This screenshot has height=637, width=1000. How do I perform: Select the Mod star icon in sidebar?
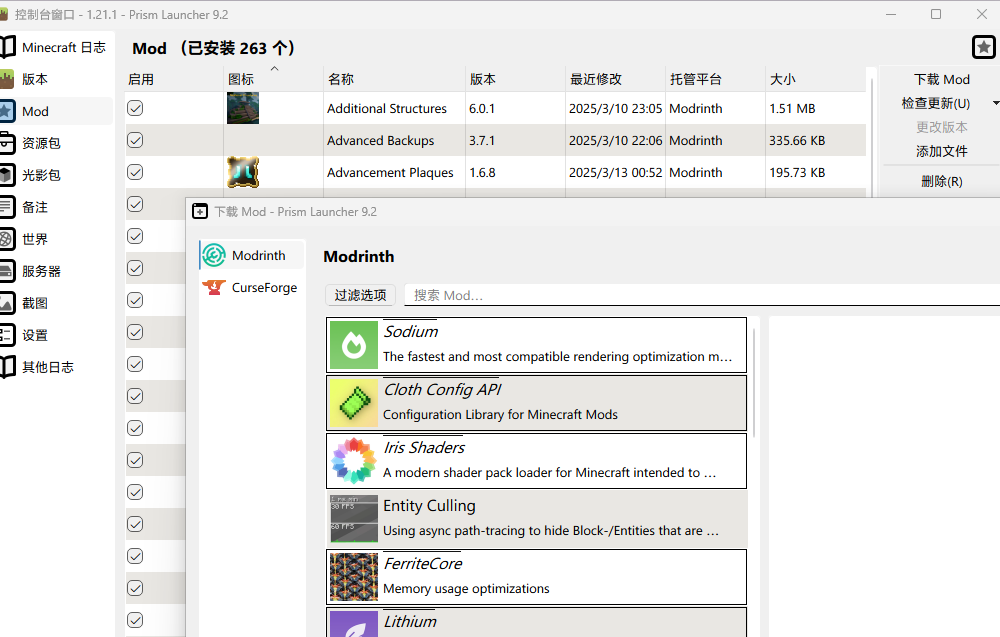7,111
